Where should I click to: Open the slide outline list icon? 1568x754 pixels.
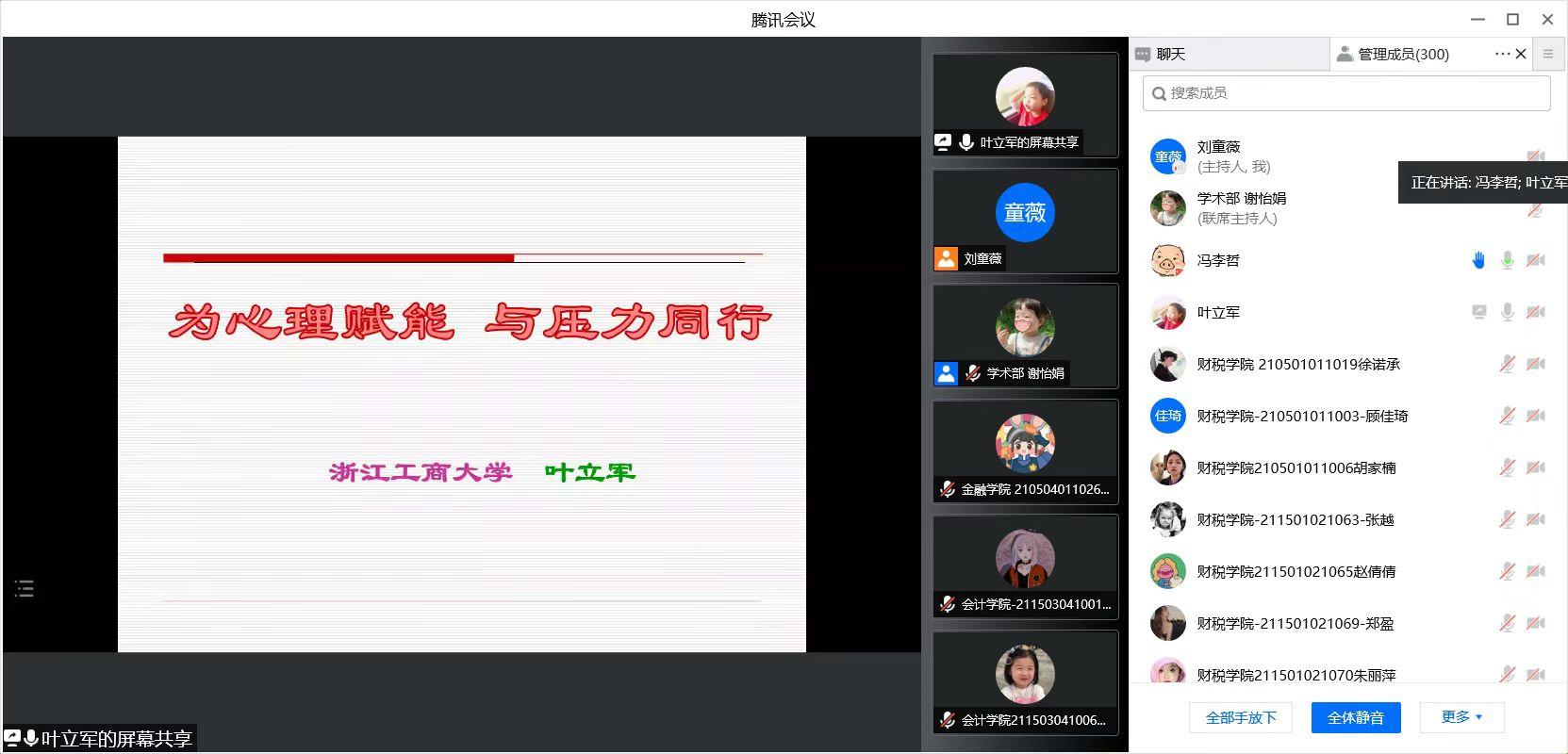(25, 589)
